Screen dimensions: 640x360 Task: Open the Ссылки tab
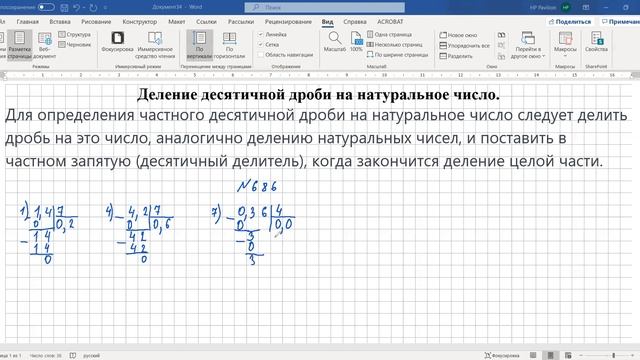pos(207,22)
